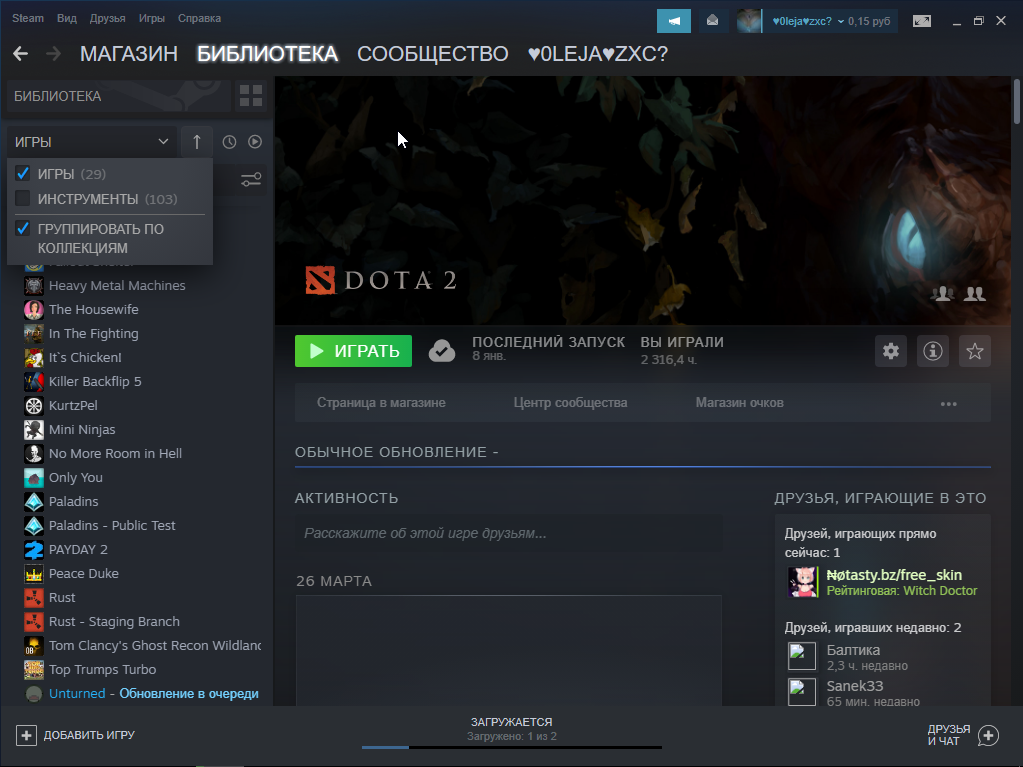Click the forward navigation arrow
This screenshot has width=1023, height=767.
[53, 53]
